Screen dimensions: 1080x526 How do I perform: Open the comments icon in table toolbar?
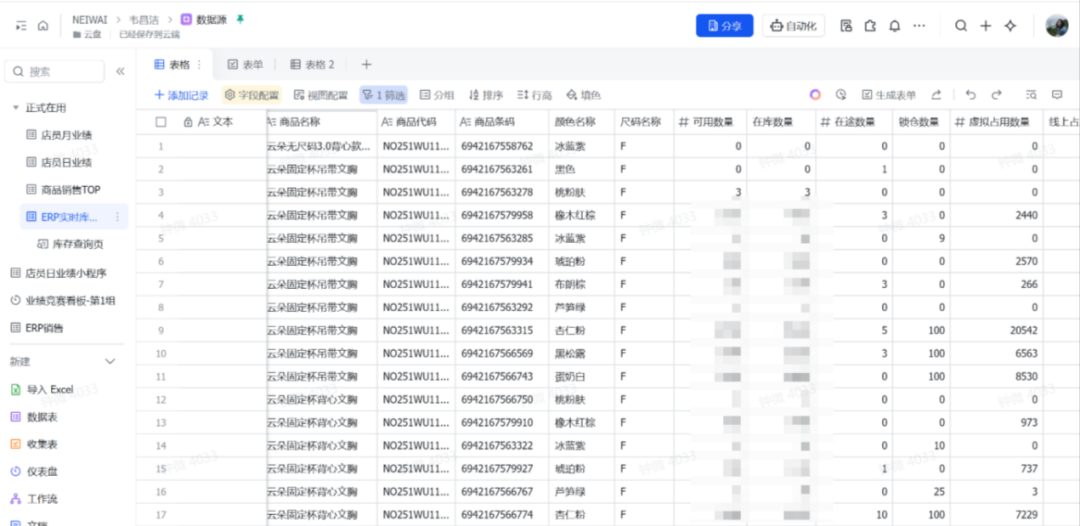(1057, 95)
